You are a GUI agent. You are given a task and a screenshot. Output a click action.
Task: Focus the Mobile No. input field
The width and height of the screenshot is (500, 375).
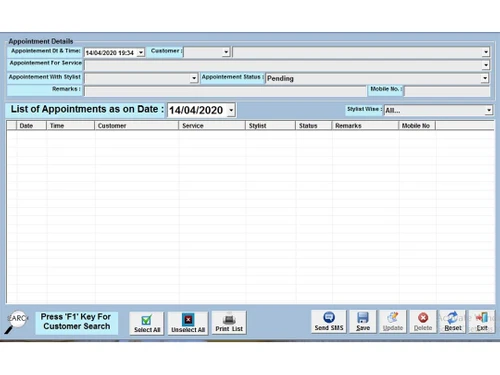447,91
